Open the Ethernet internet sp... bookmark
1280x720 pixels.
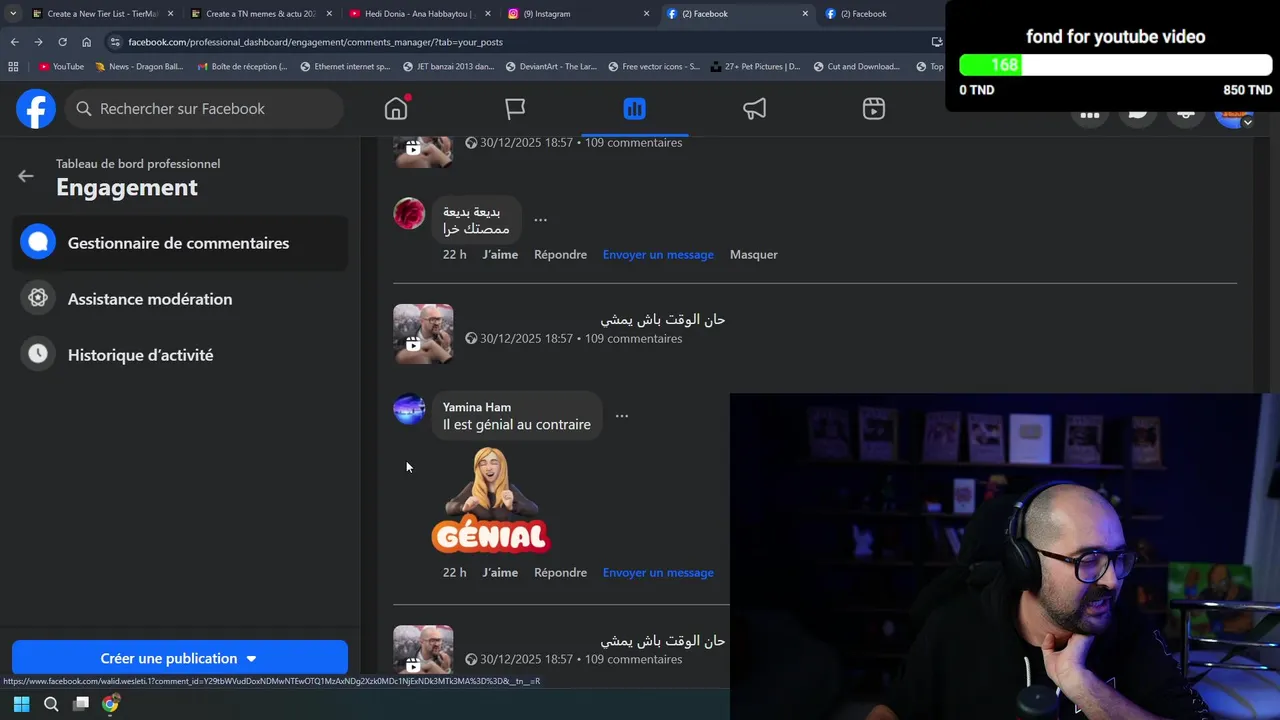pos(345,67)
